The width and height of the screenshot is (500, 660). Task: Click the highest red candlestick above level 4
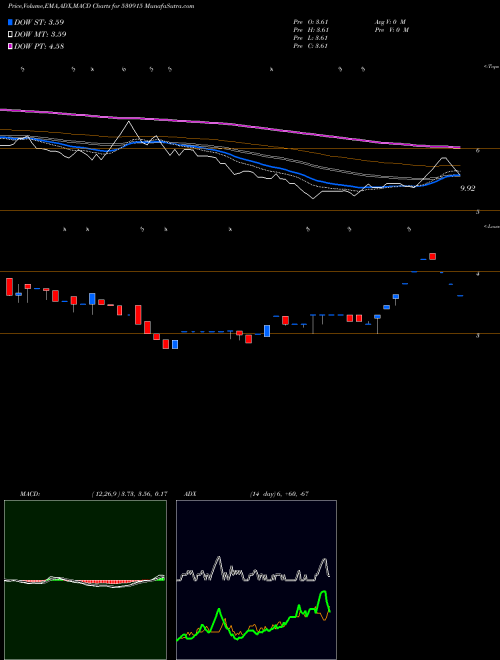click(432, 256)
